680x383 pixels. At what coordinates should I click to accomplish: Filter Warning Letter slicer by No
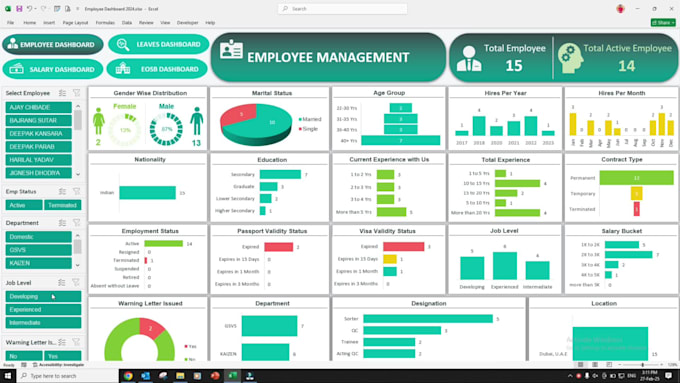click(x=24, y=356)
